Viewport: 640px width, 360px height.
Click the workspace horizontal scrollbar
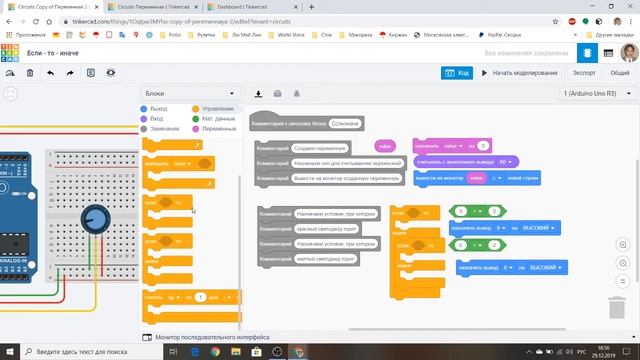[x=457, y=329]
